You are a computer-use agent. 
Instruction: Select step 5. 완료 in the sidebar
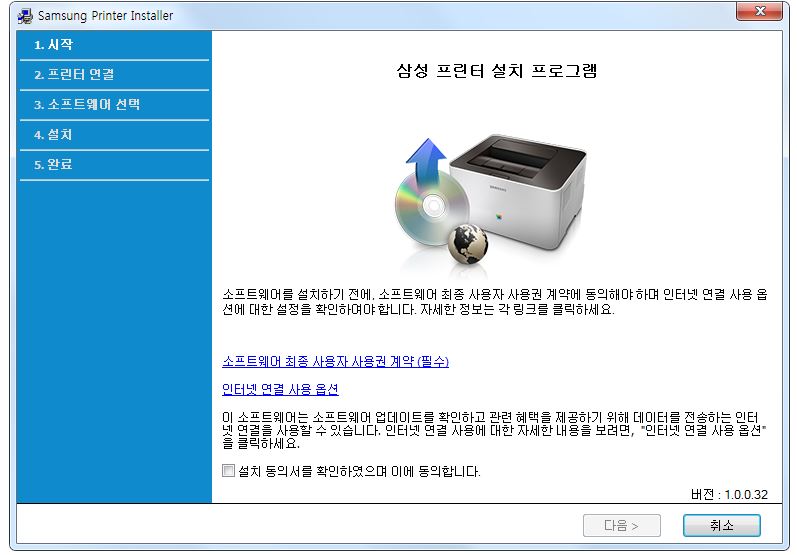(114, 165)
